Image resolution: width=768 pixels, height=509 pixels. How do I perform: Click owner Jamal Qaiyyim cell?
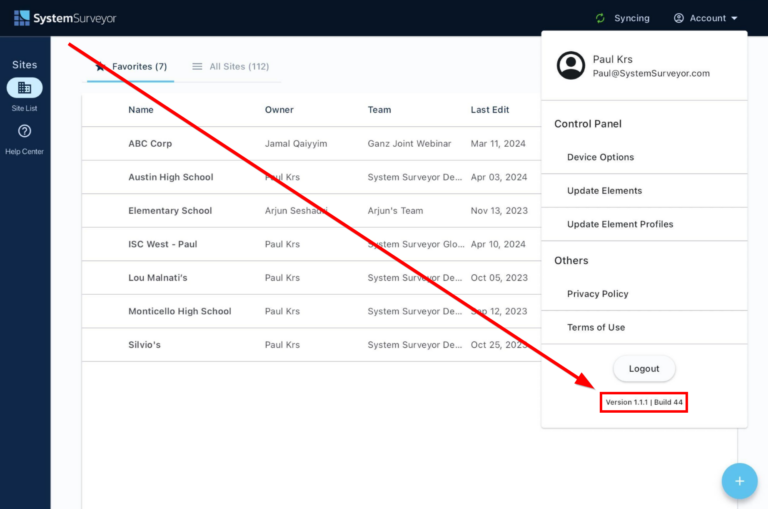point(296,144)
